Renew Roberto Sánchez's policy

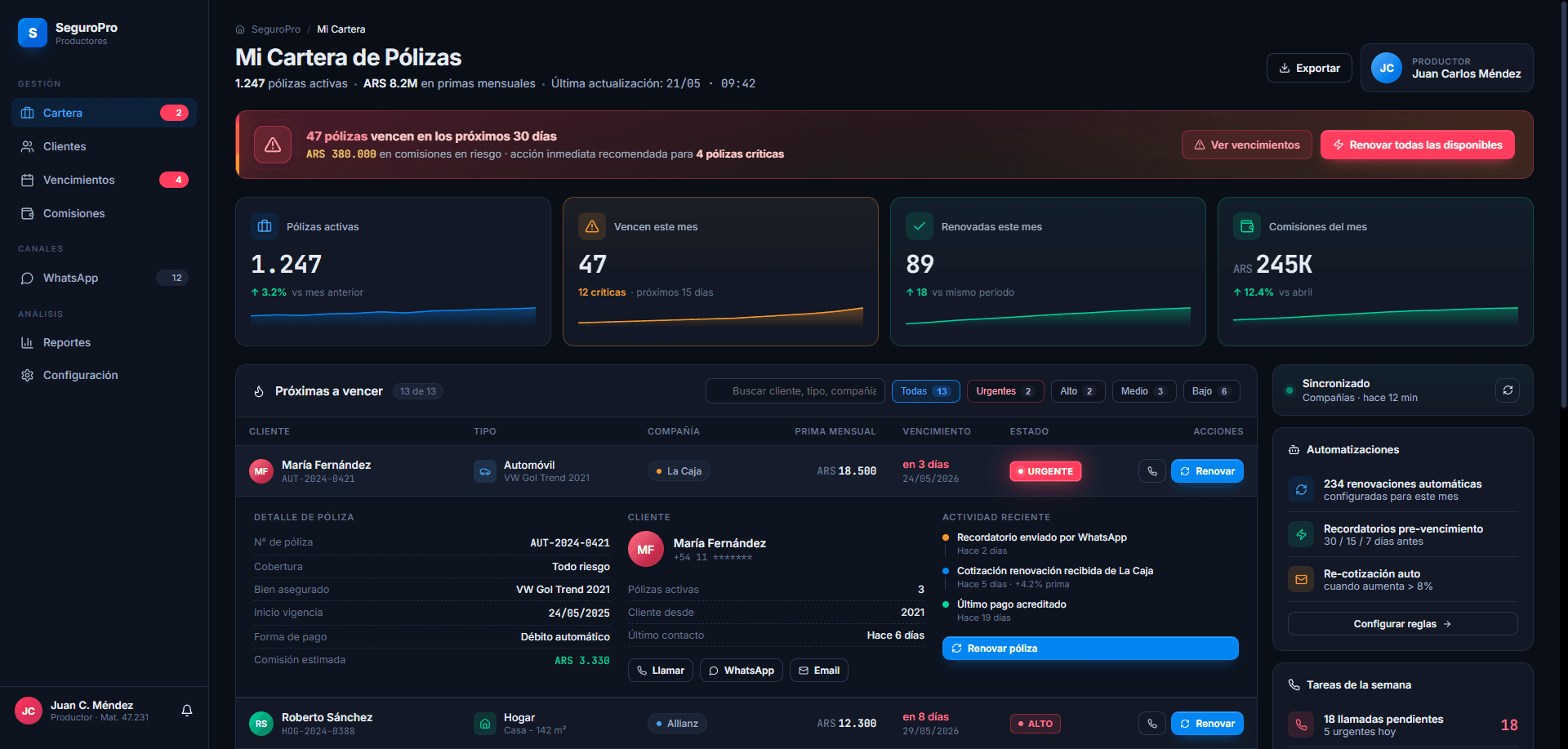click(x=1207, y=724)
